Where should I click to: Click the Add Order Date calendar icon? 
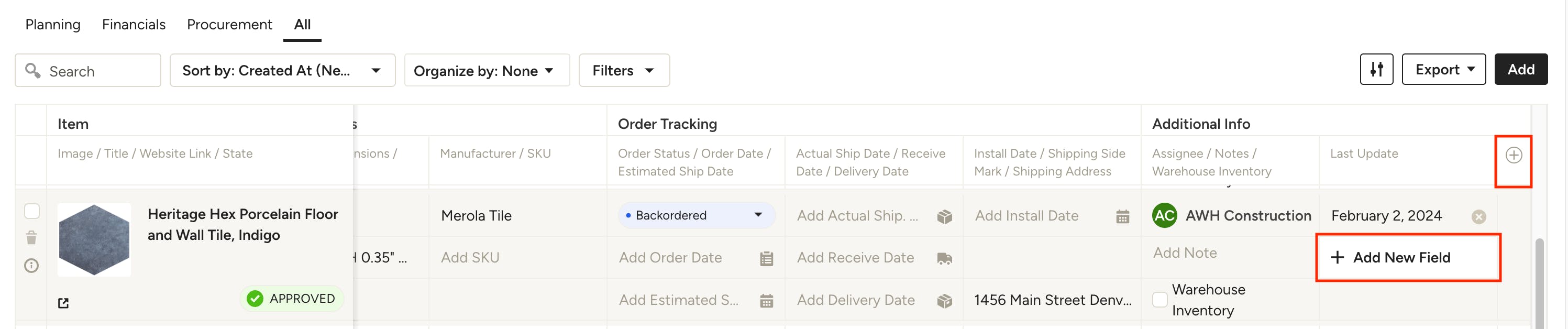click(x=766, y=258)
